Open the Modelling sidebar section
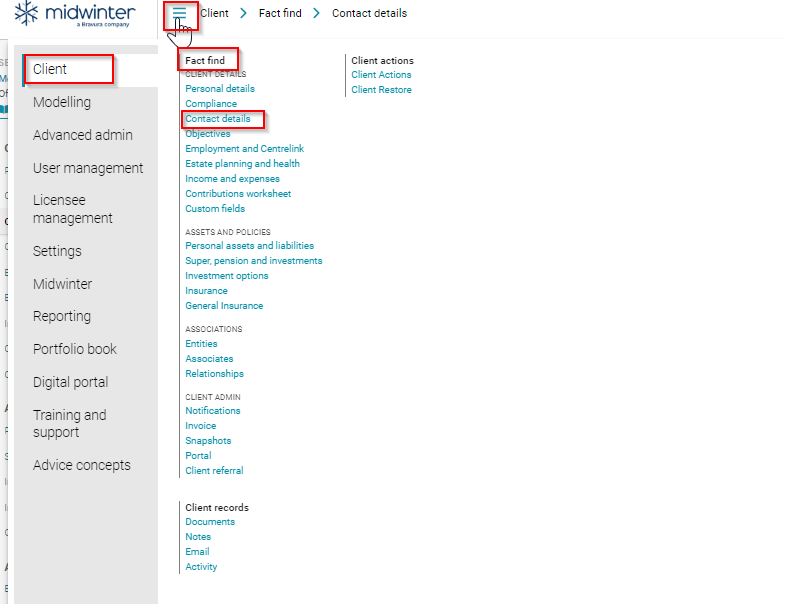This screenshot has height=604, width=785. pos(62,102)
